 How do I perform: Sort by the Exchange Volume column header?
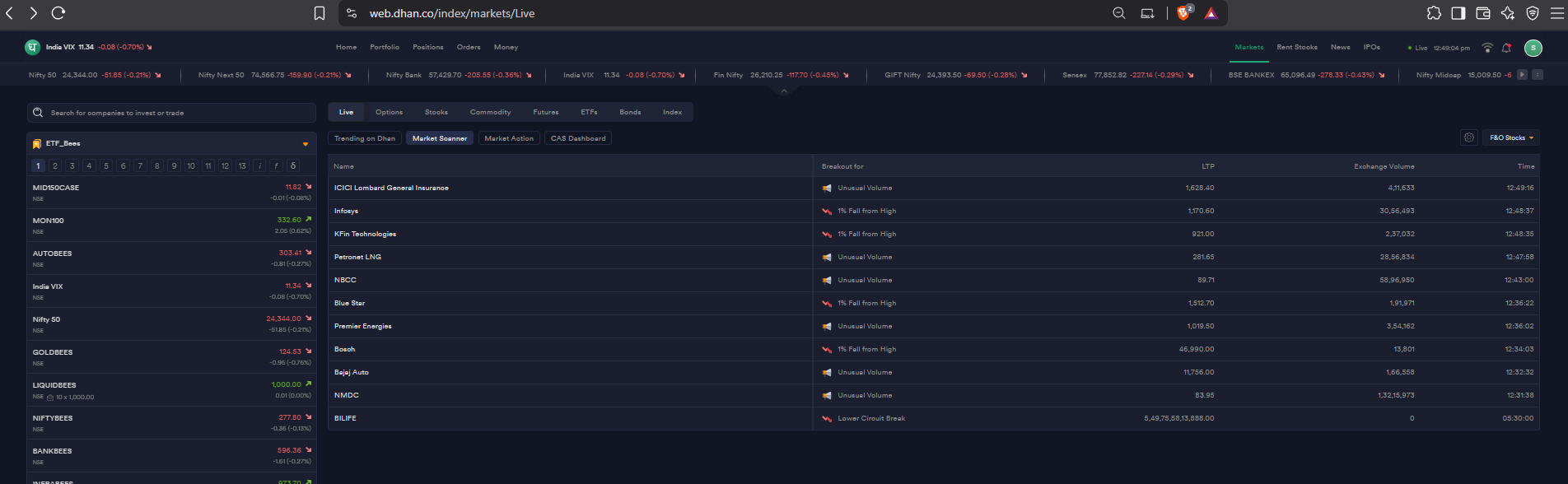pyautogui.click(x=1384, y=166)
